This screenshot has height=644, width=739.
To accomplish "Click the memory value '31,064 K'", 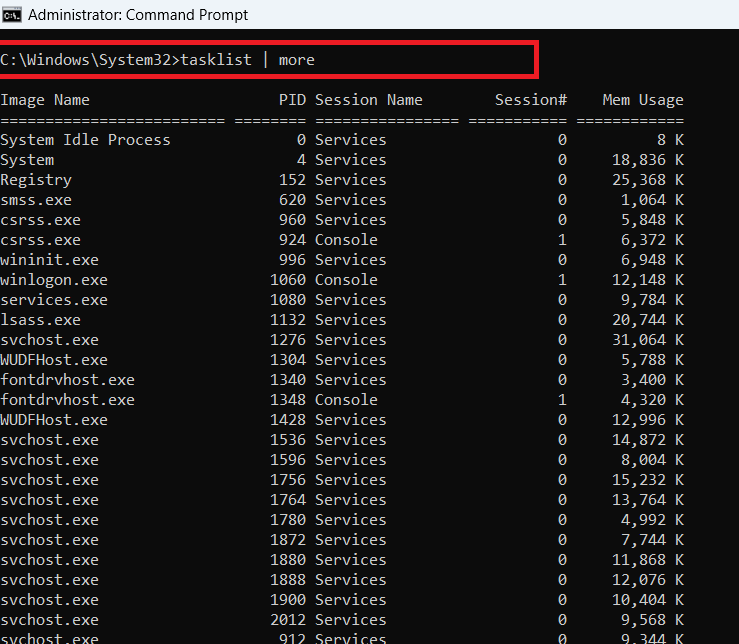I will click(x=648, y=340).
